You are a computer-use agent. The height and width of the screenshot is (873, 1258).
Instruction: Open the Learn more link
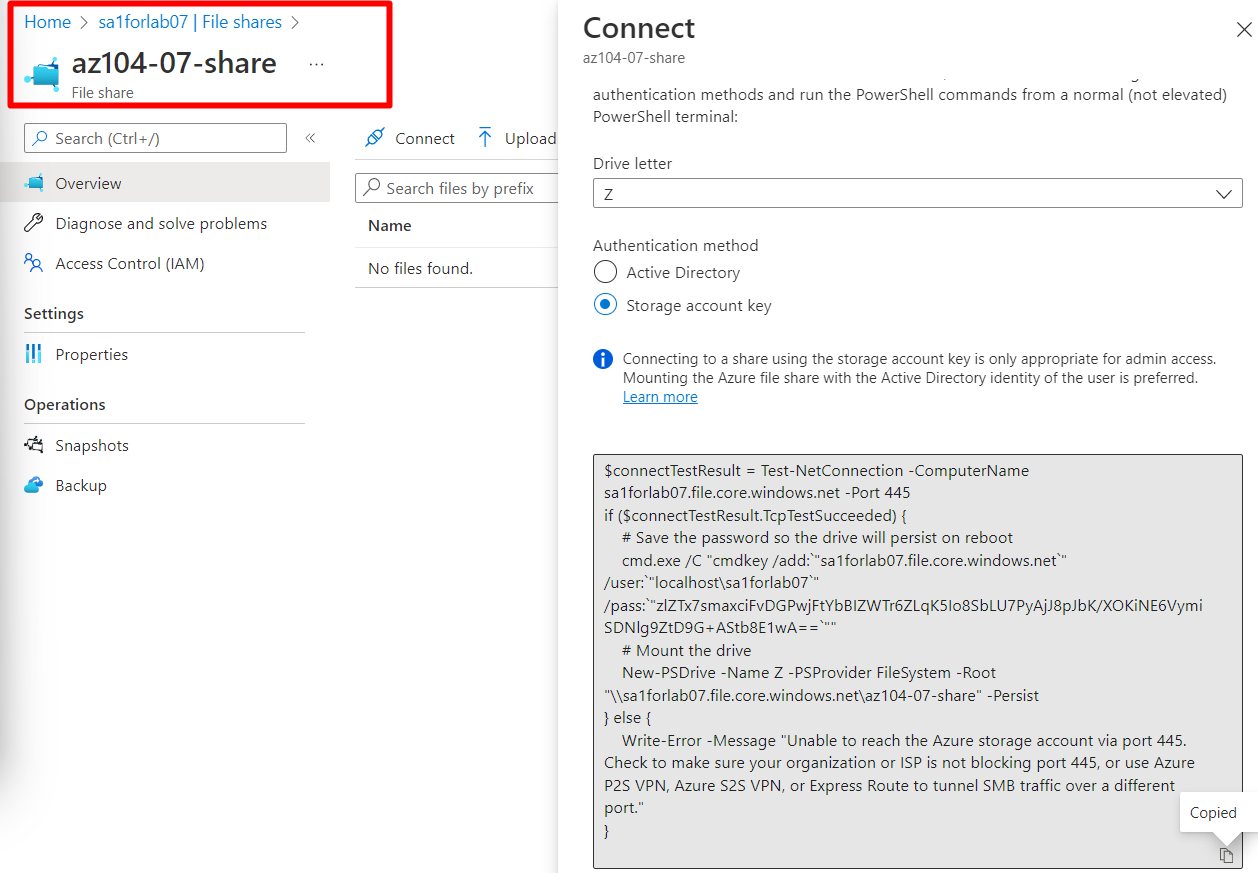click(x=660, y=397)
